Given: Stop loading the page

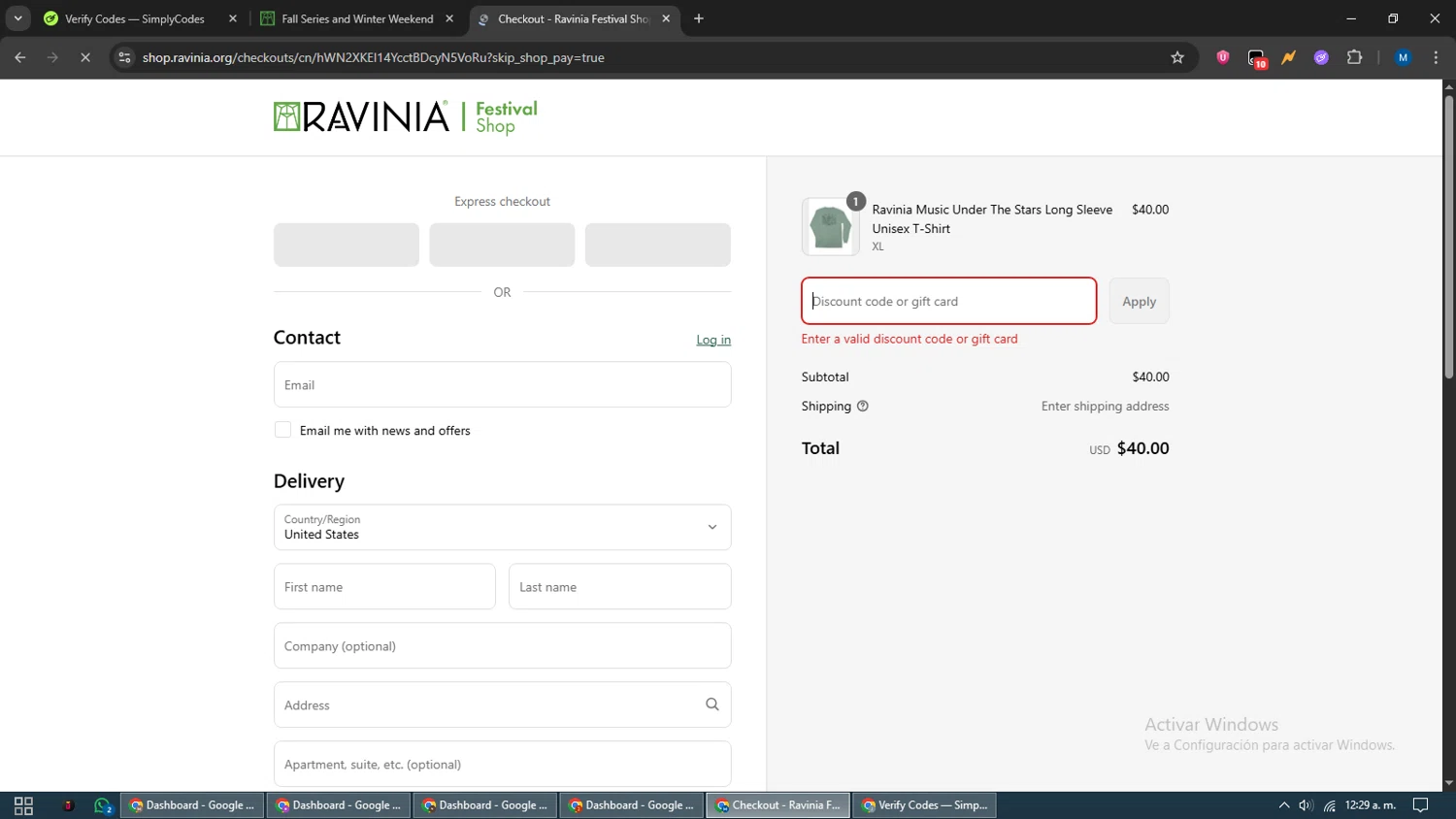Looking at the screenshot, I should pyautogui.click(x=85, y=57).
